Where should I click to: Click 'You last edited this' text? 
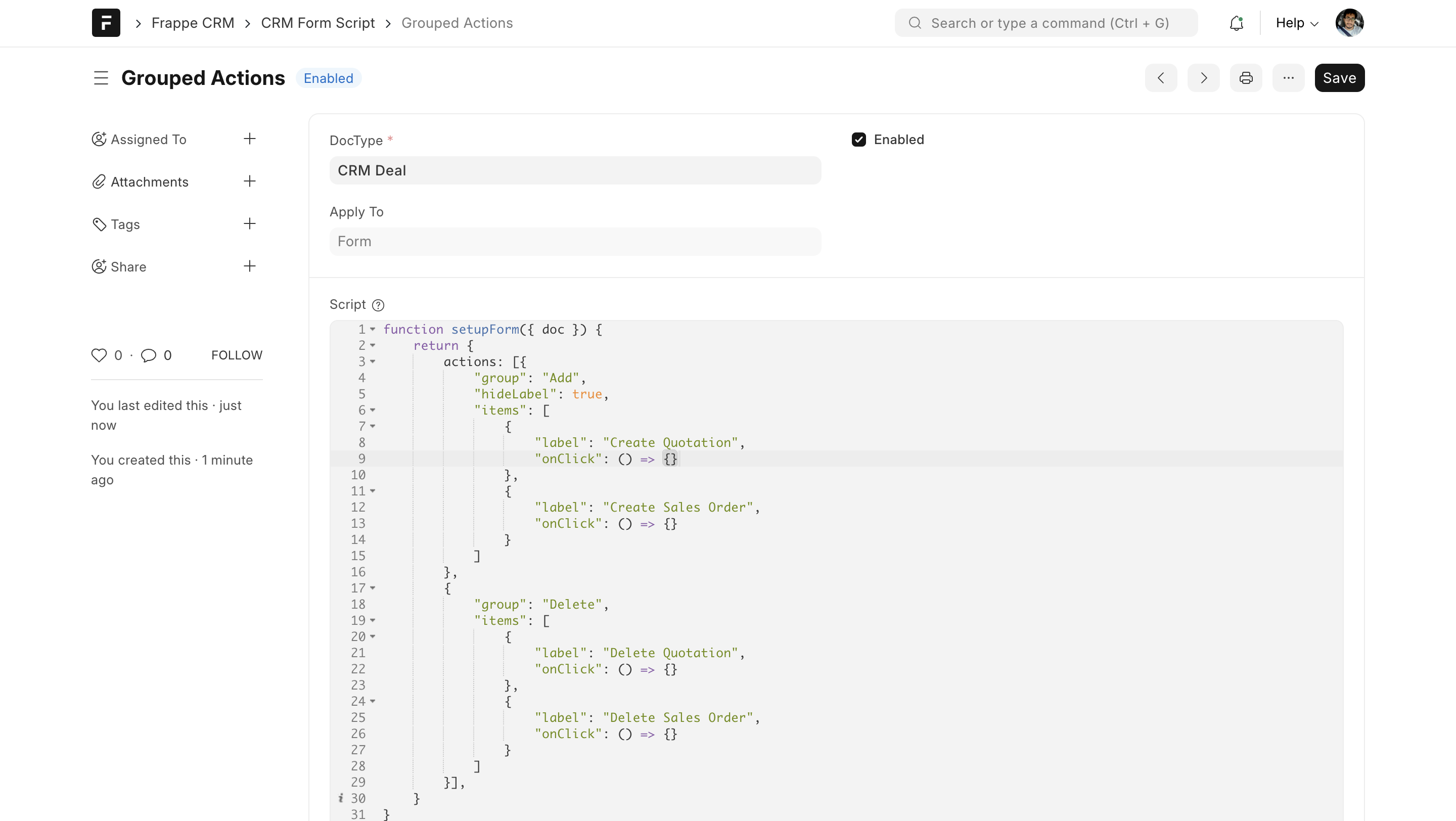[x=166, y=416]
